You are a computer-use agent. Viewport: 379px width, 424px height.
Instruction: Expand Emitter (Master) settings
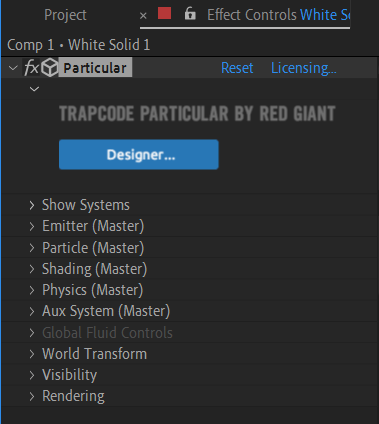[32, 226]
